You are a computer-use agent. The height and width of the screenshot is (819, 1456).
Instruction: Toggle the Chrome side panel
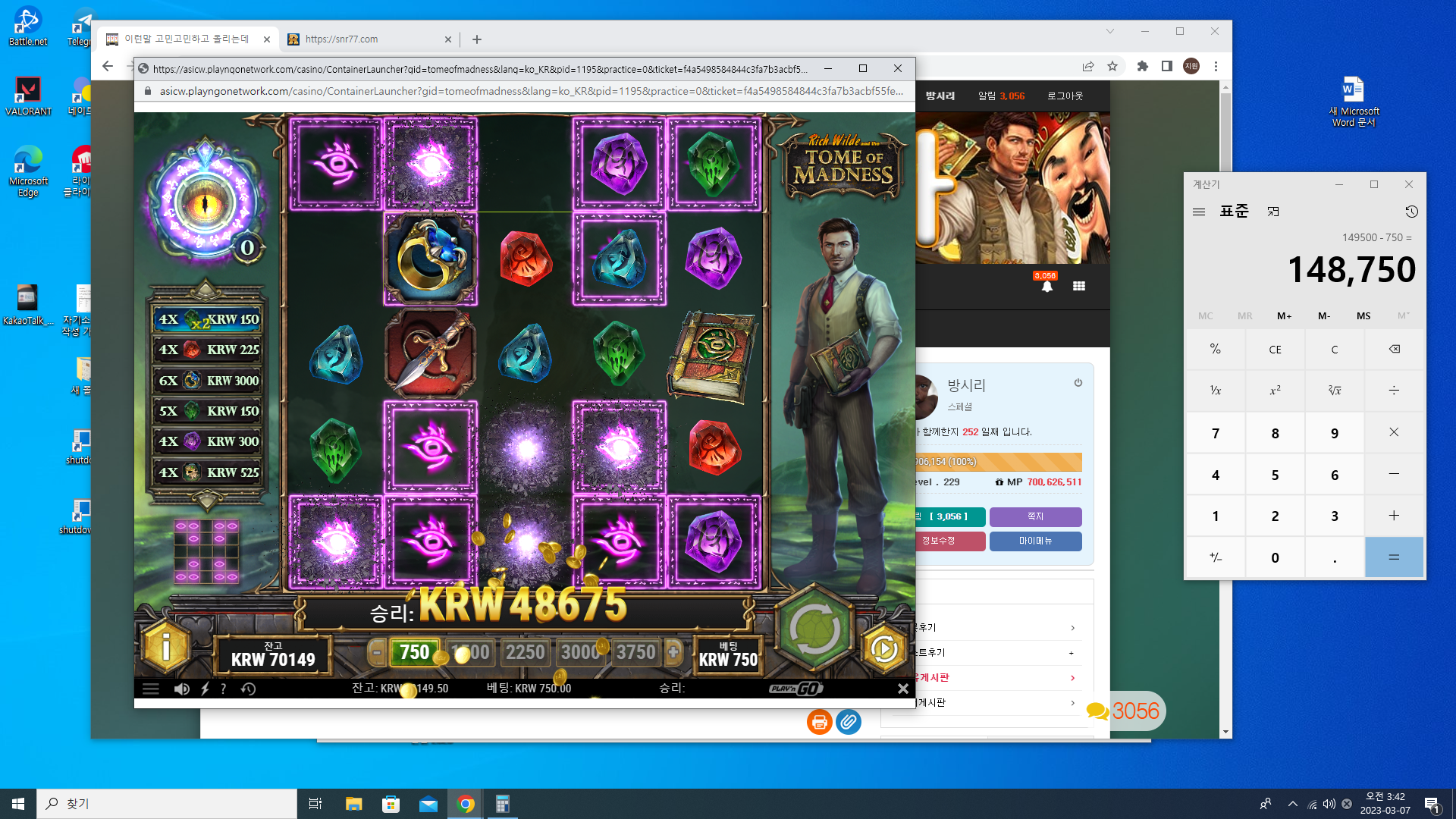click(1167, 66)
